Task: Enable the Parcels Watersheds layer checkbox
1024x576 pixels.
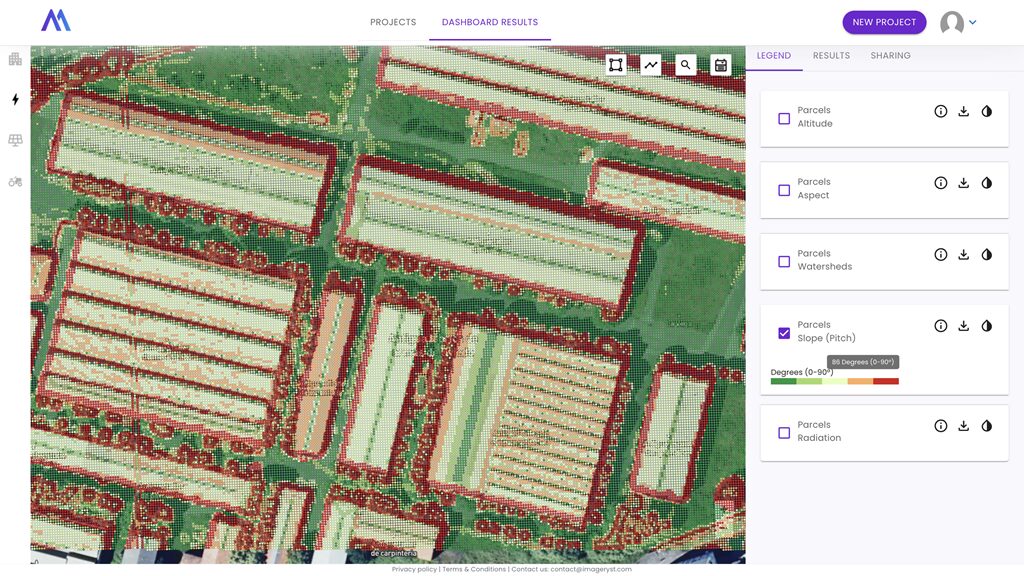Action: tap(784, 261)
